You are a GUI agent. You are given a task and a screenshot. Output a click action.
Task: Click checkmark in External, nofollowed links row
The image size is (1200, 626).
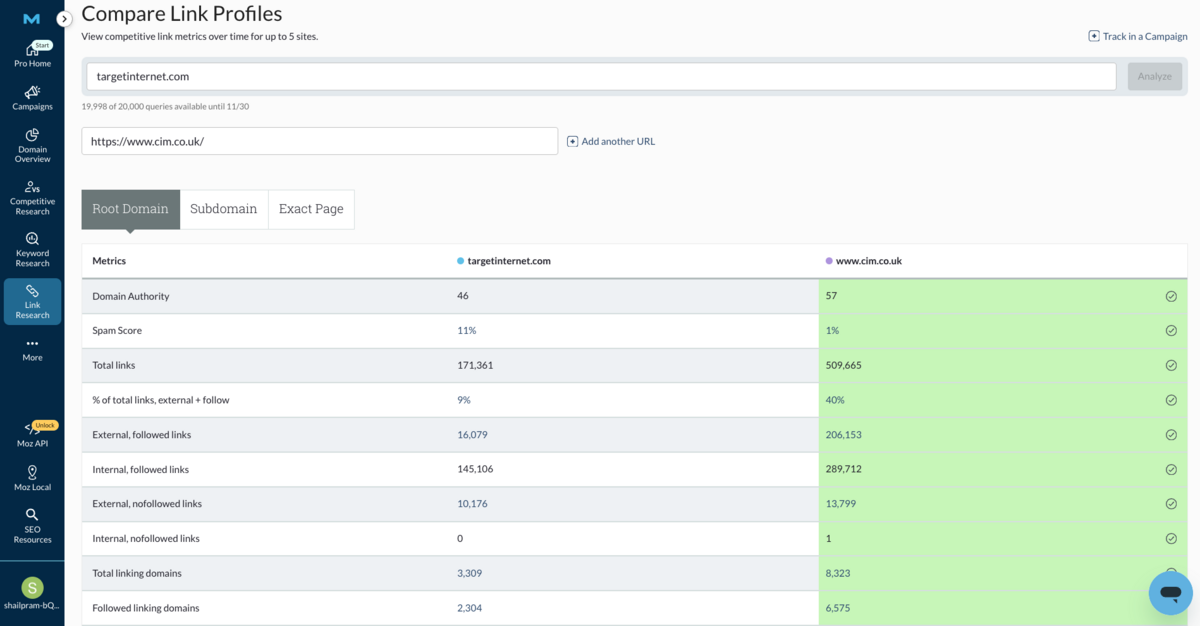1171,504
